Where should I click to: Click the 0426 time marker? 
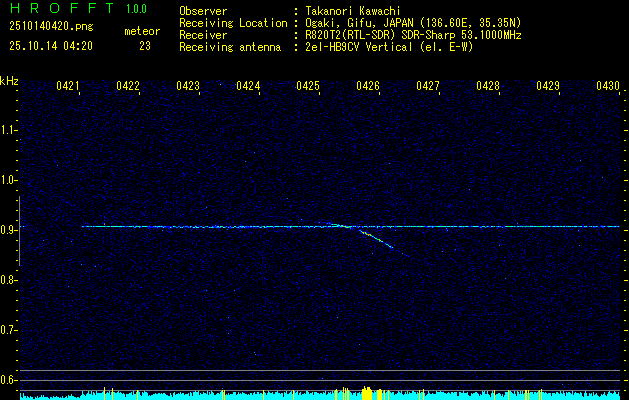(x=368, y=86)
